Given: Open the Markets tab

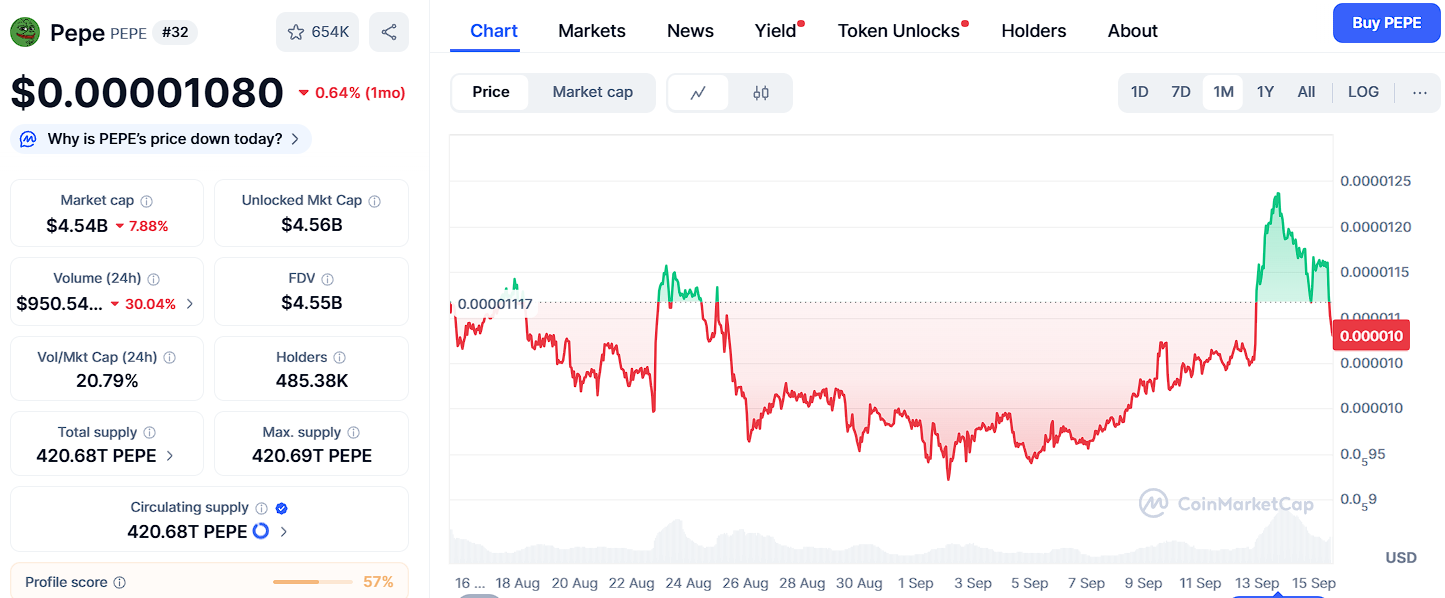Looking at the screenshot, I should (592, 31).
